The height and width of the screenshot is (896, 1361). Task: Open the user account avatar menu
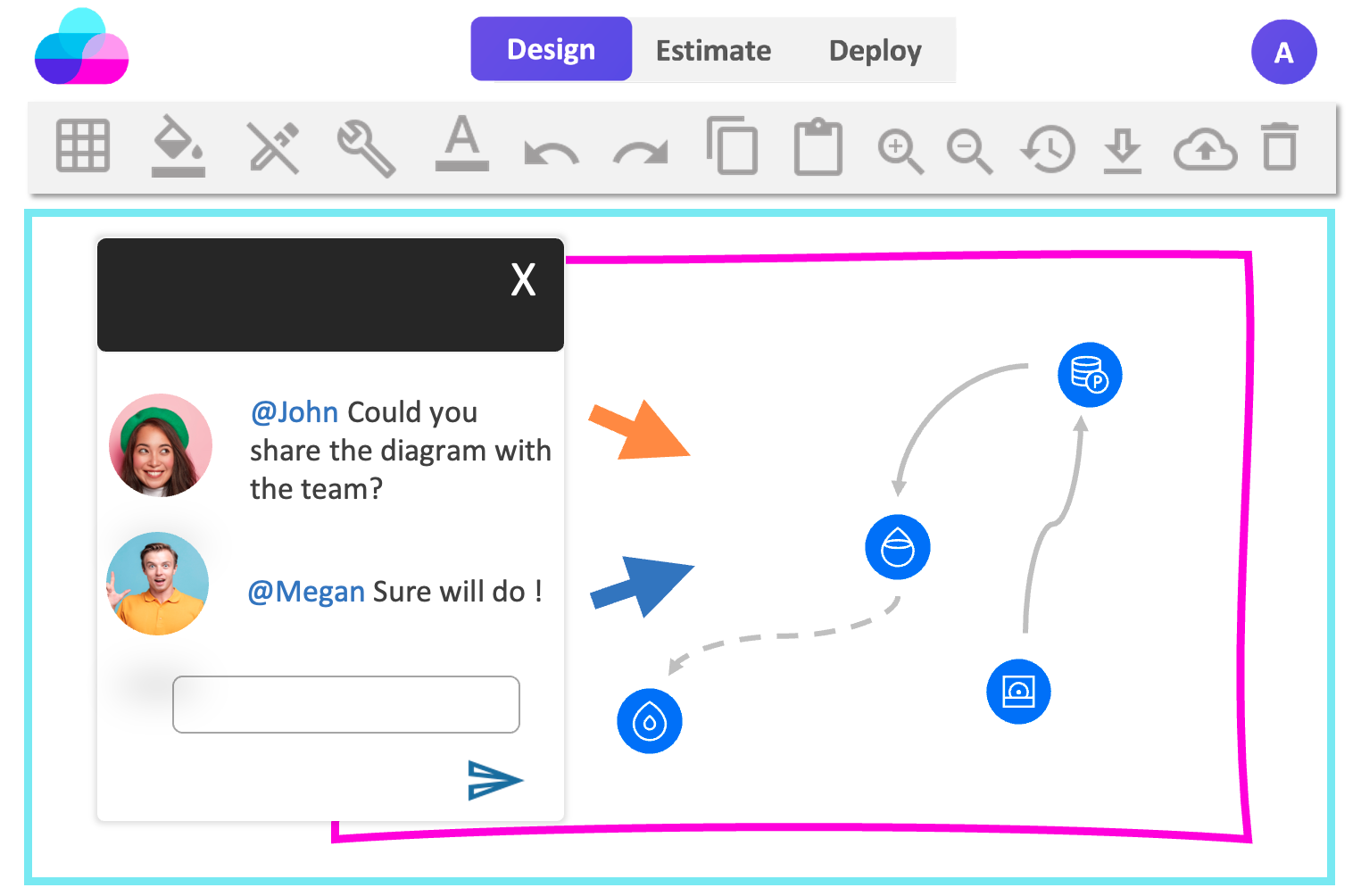pyautogui.click(x=1283, y=52)
